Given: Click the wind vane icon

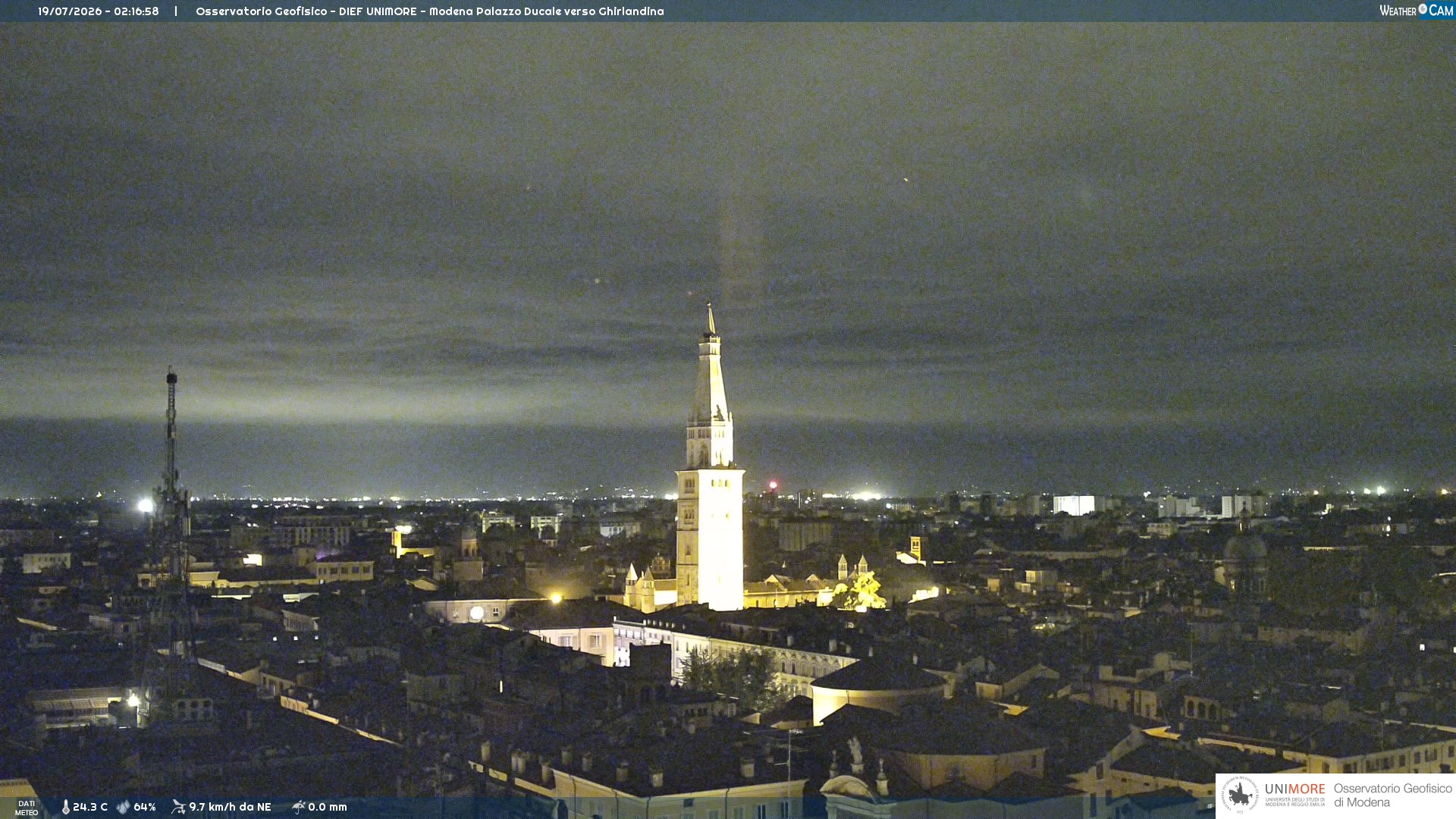Looking at the screenshot, I should [x=178, y=807].
